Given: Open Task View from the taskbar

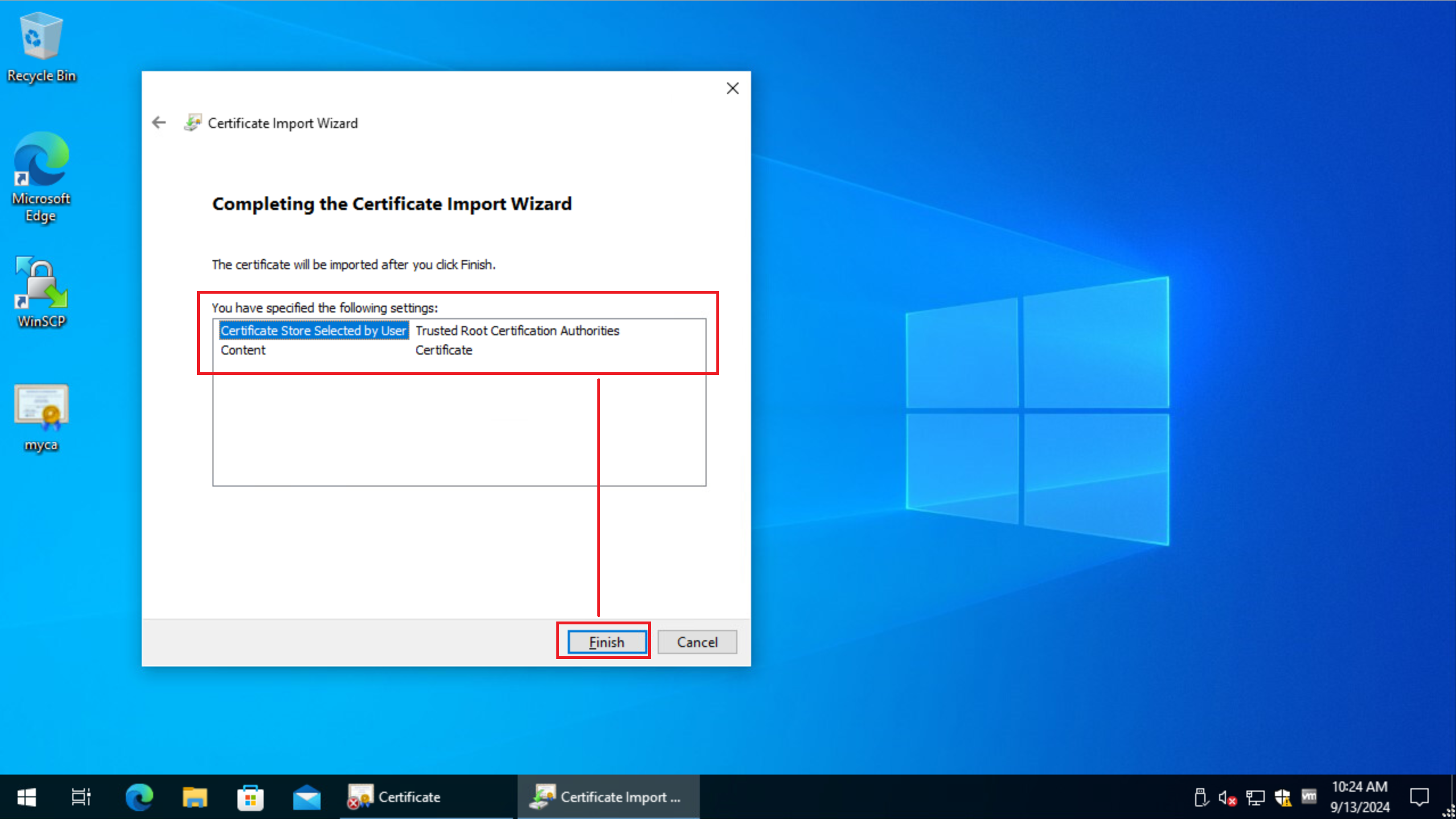Looking at the screenshot, I should (81, 797).
